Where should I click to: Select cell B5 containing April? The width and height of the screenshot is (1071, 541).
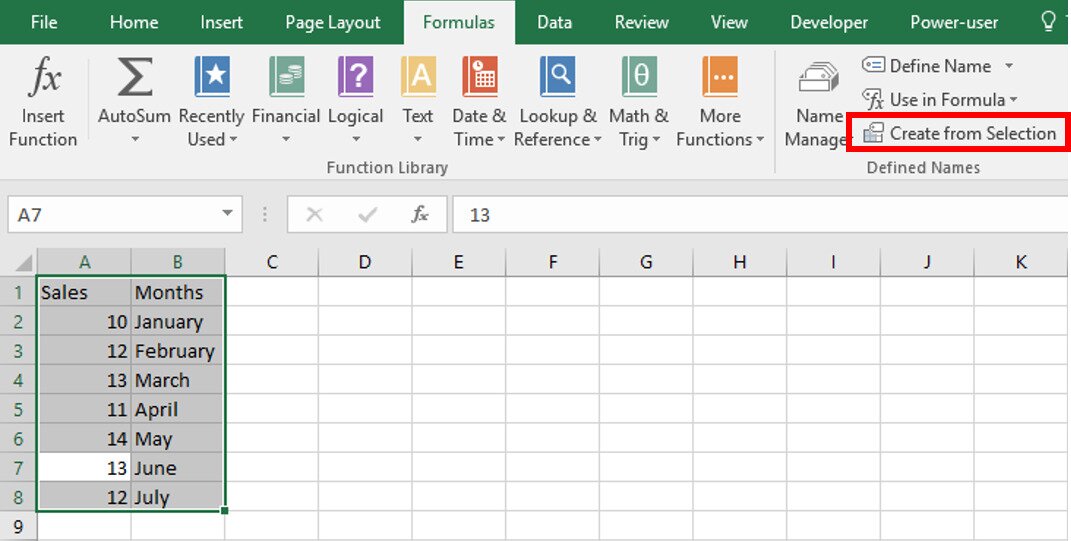[x=177, y=410]
